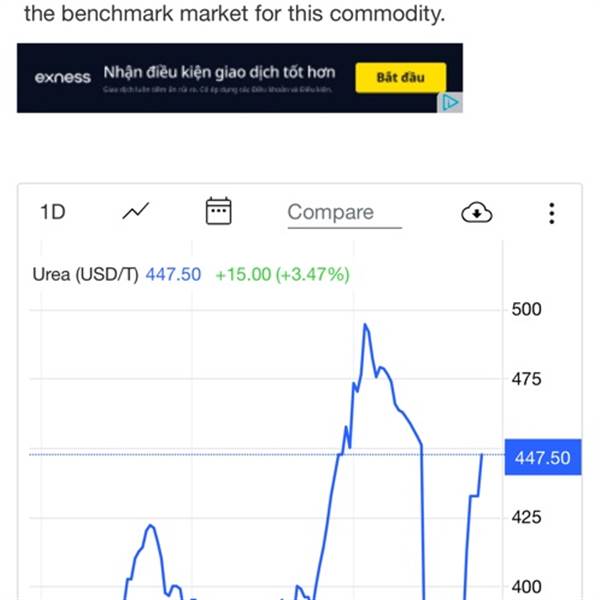This screenshot has height=600, width=600.
Task: Open the 1D interval selector
Action: click(53, 212)
